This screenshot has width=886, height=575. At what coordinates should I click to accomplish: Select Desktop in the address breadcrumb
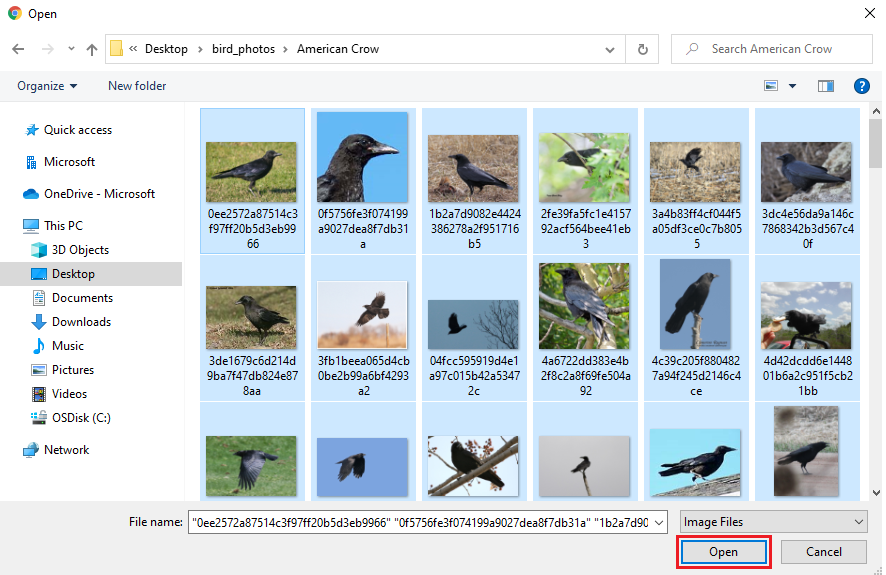click(166, 49)
